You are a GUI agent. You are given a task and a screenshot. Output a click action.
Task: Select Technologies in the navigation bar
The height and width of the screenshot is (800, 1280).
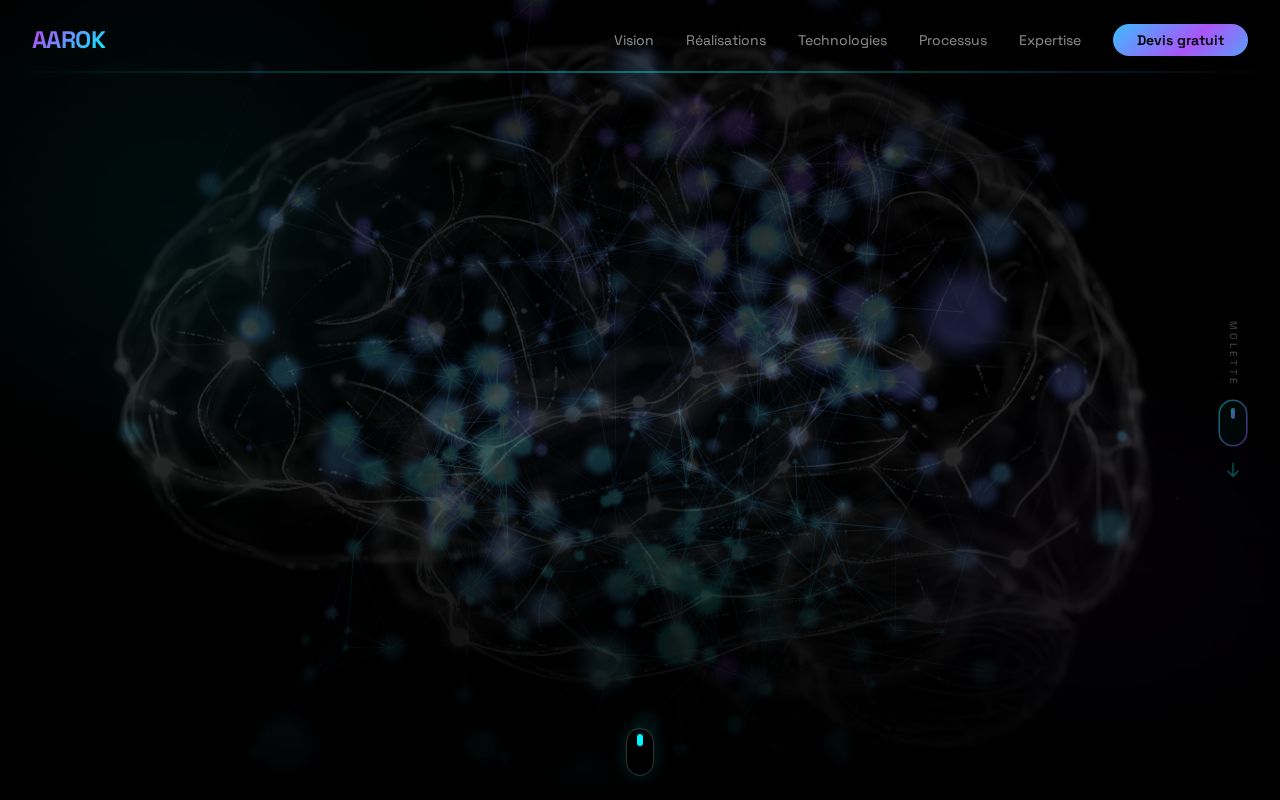coord(842,40)
